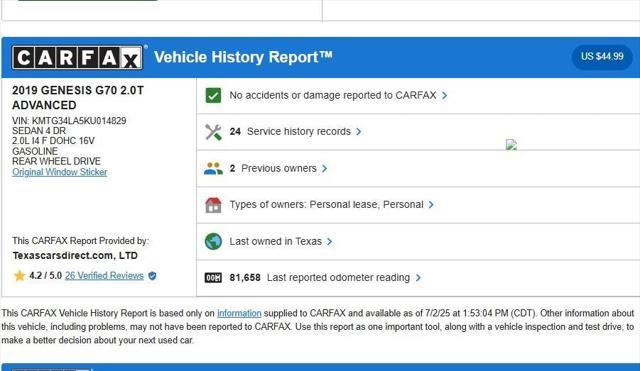Image resolution: width=640 pixels, height=371 pixels.
Task: Expand the Service history records chevron
Action: (x=358, y=132)
